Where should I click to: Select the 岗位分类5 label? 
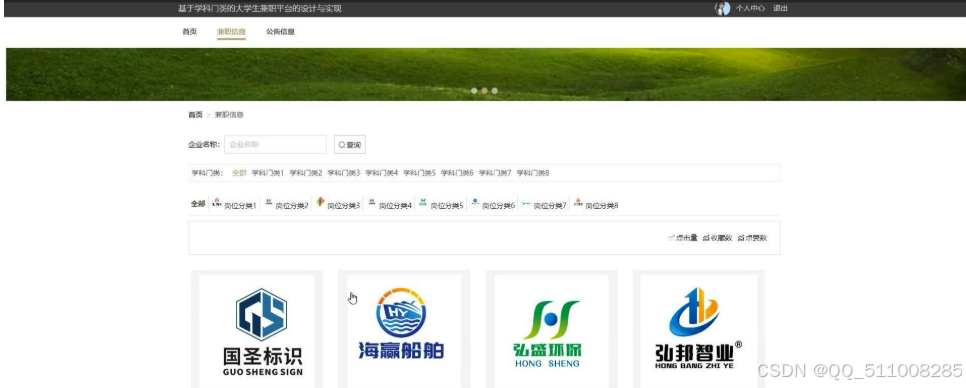pyautogui.click(x=447, y=206)
